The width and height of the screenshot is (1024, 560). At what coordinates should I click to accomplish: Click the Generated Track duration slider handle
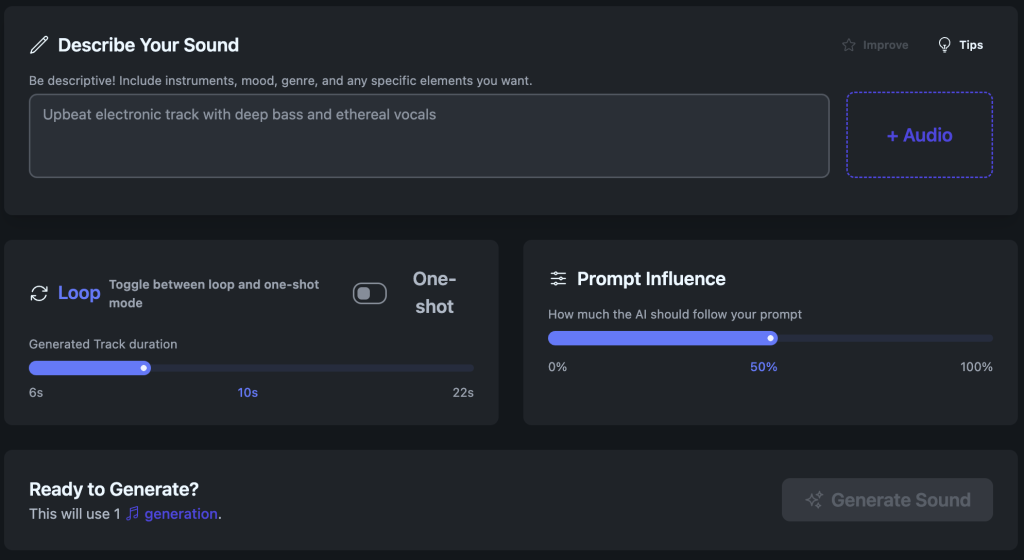144,368
